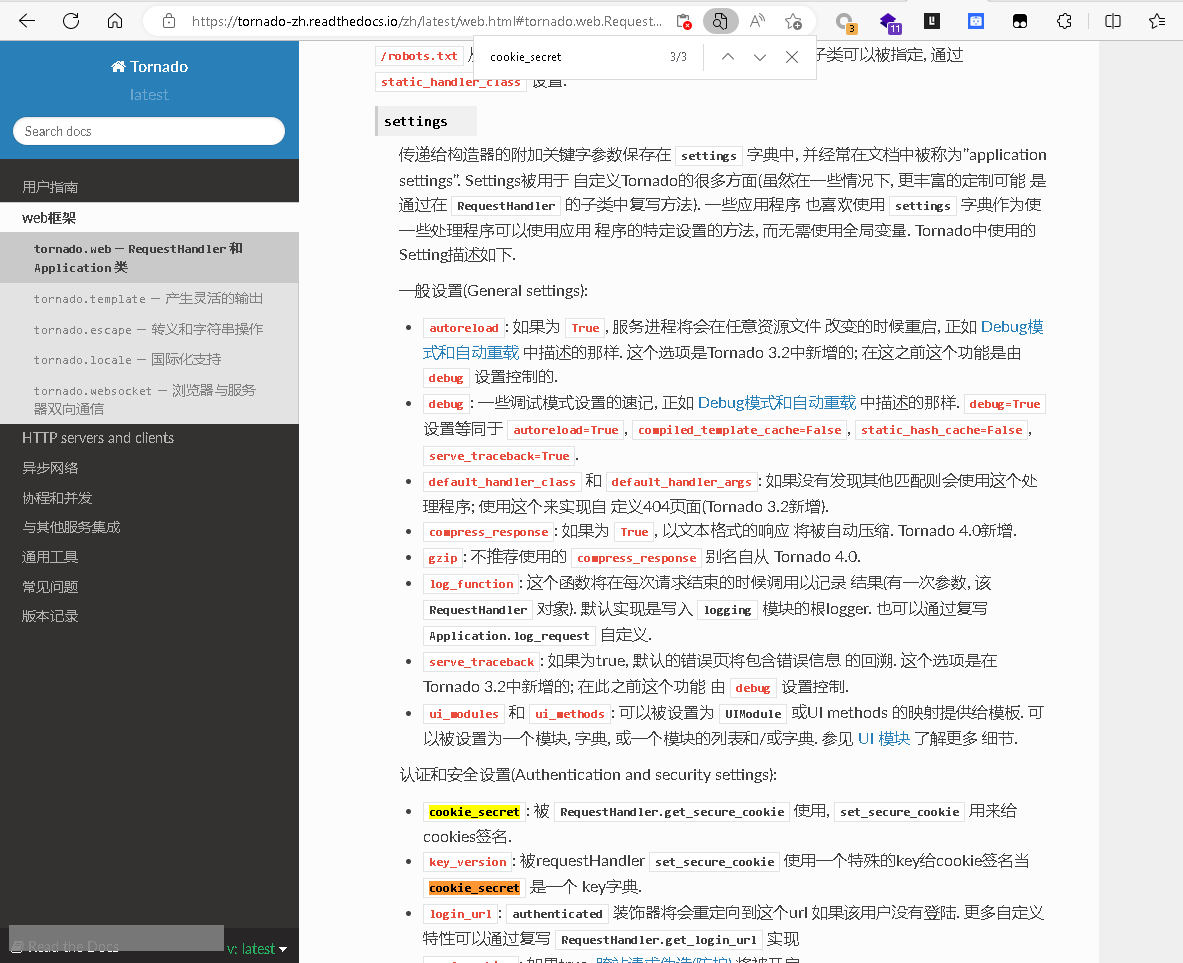This screenshot has width=1183, height=963.
Task: Click the serve_traceback setting name
Action: (x=481, y=662)
